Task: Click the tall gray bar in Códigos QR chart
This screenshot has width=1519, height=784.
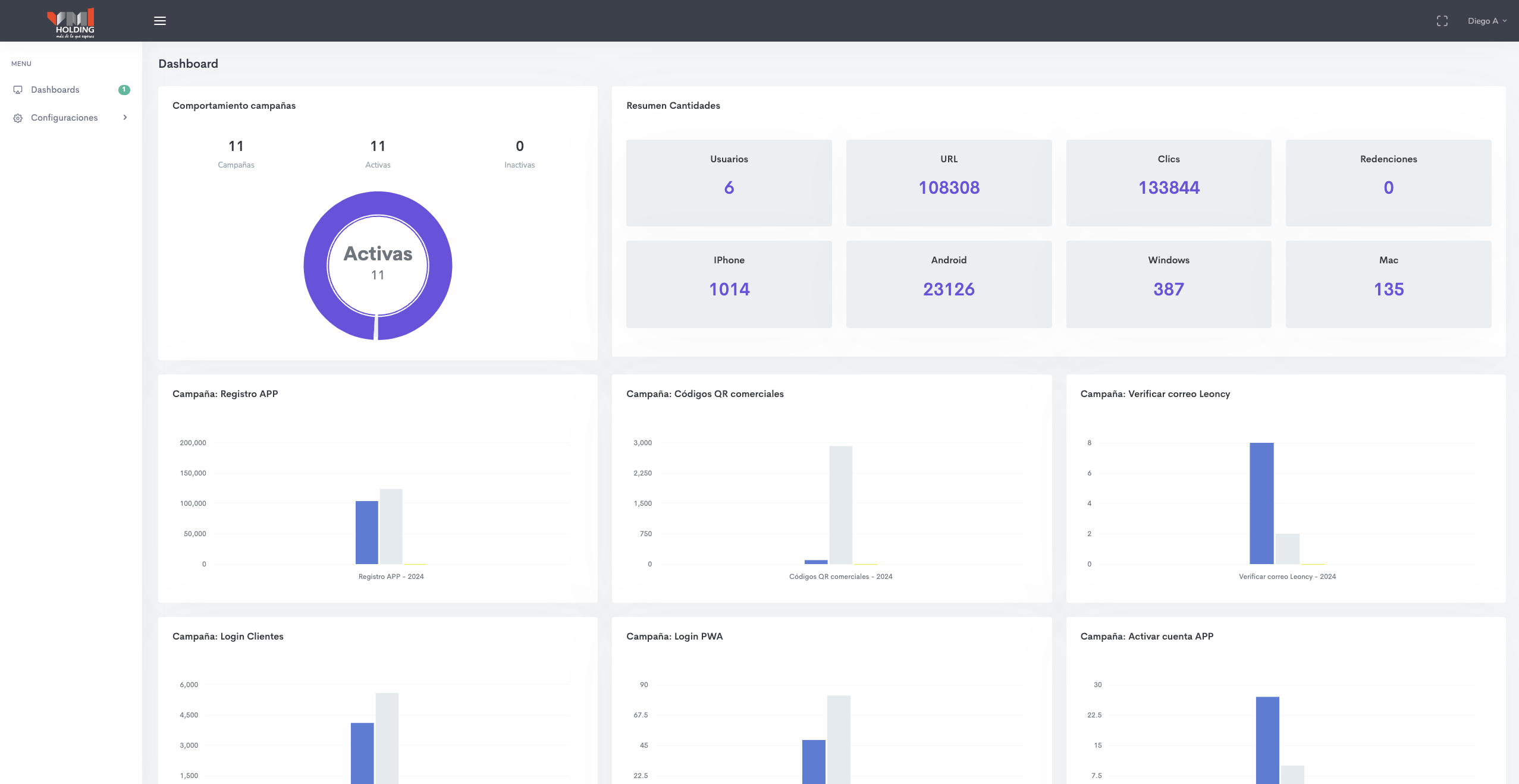Action: tap(840, 505)
